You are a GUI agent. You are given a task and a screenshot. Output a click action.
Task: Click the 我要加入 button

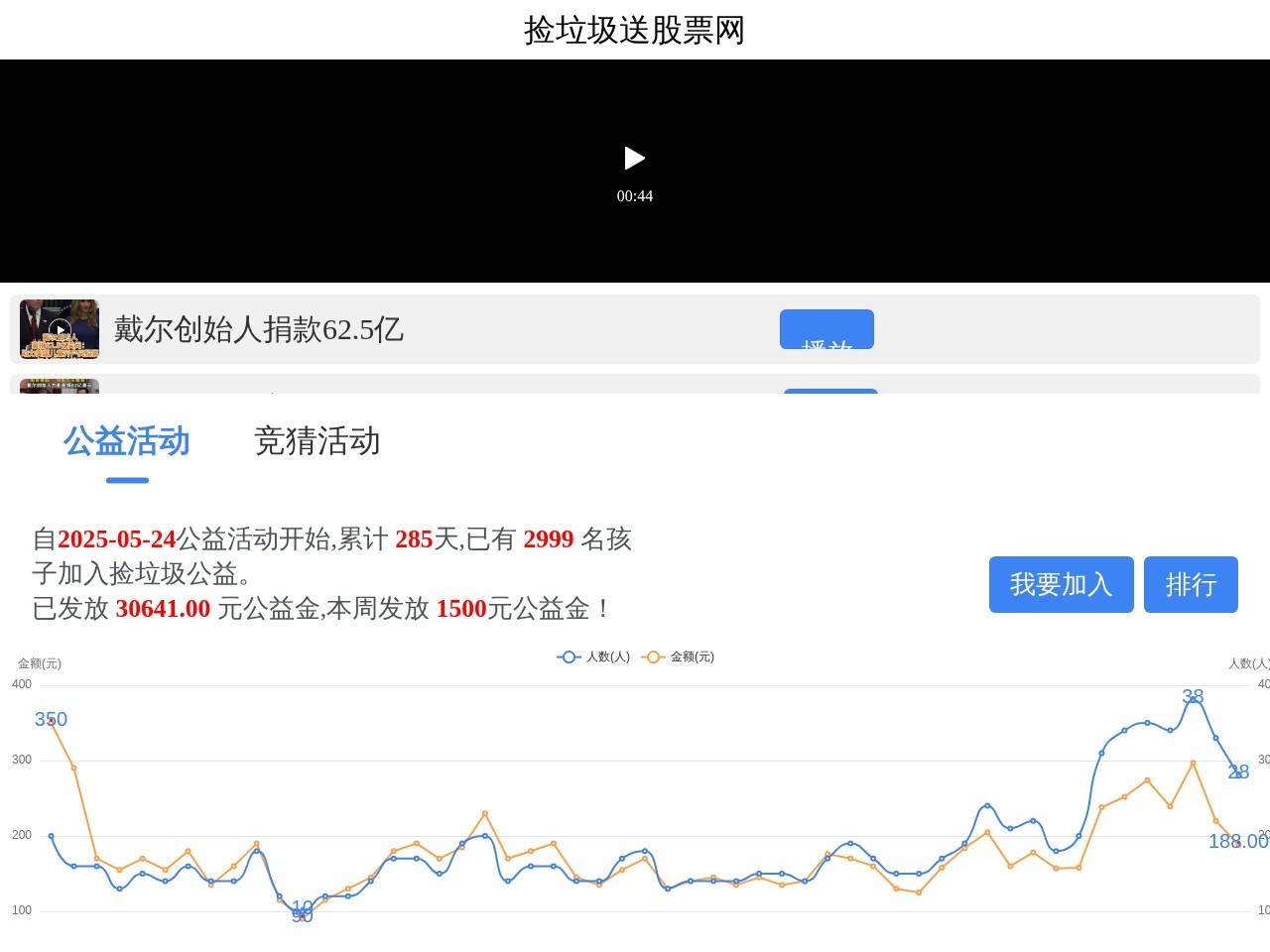pos(1061,584)
